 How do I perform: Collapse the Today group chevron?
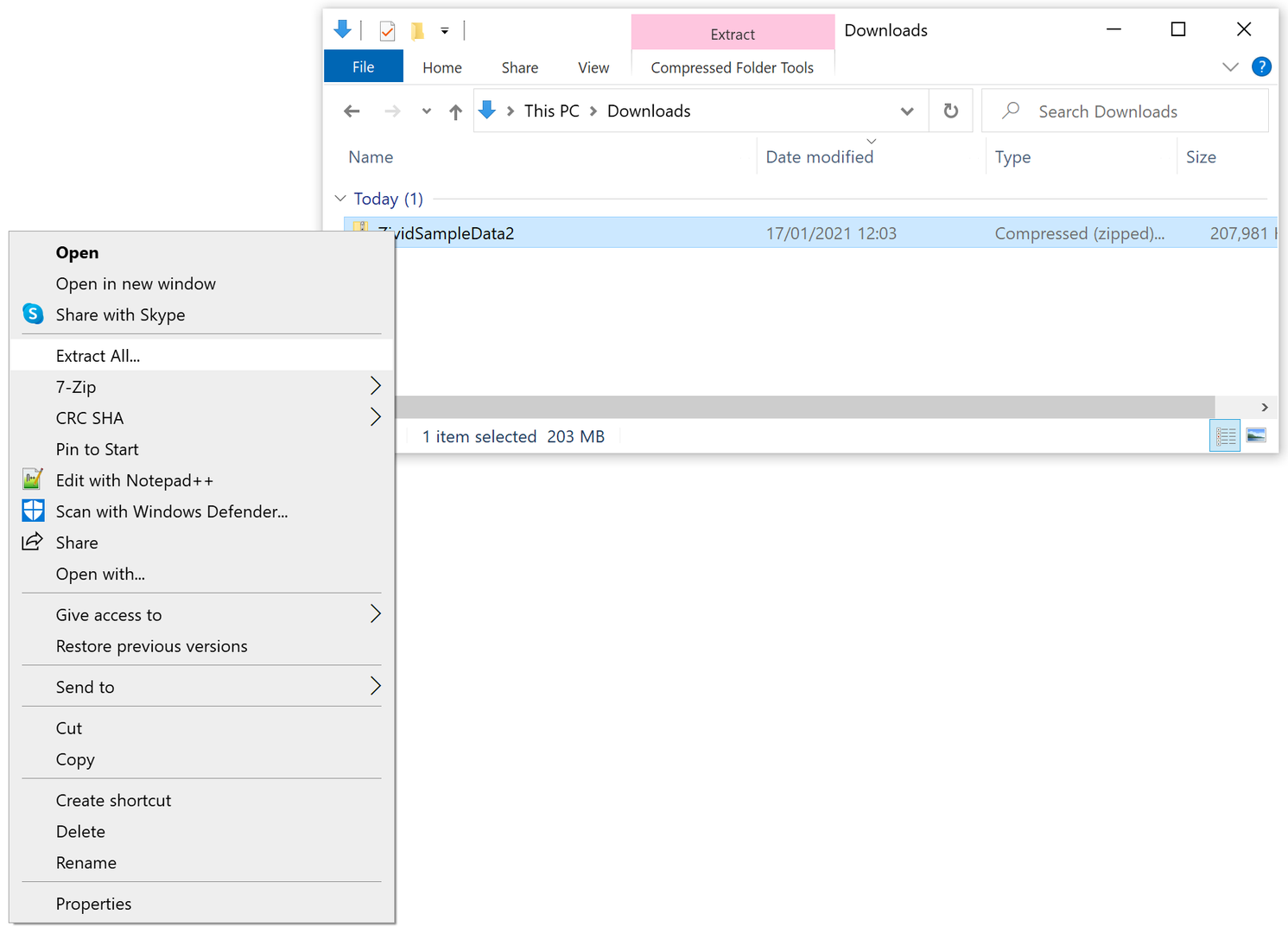point(340,199)
